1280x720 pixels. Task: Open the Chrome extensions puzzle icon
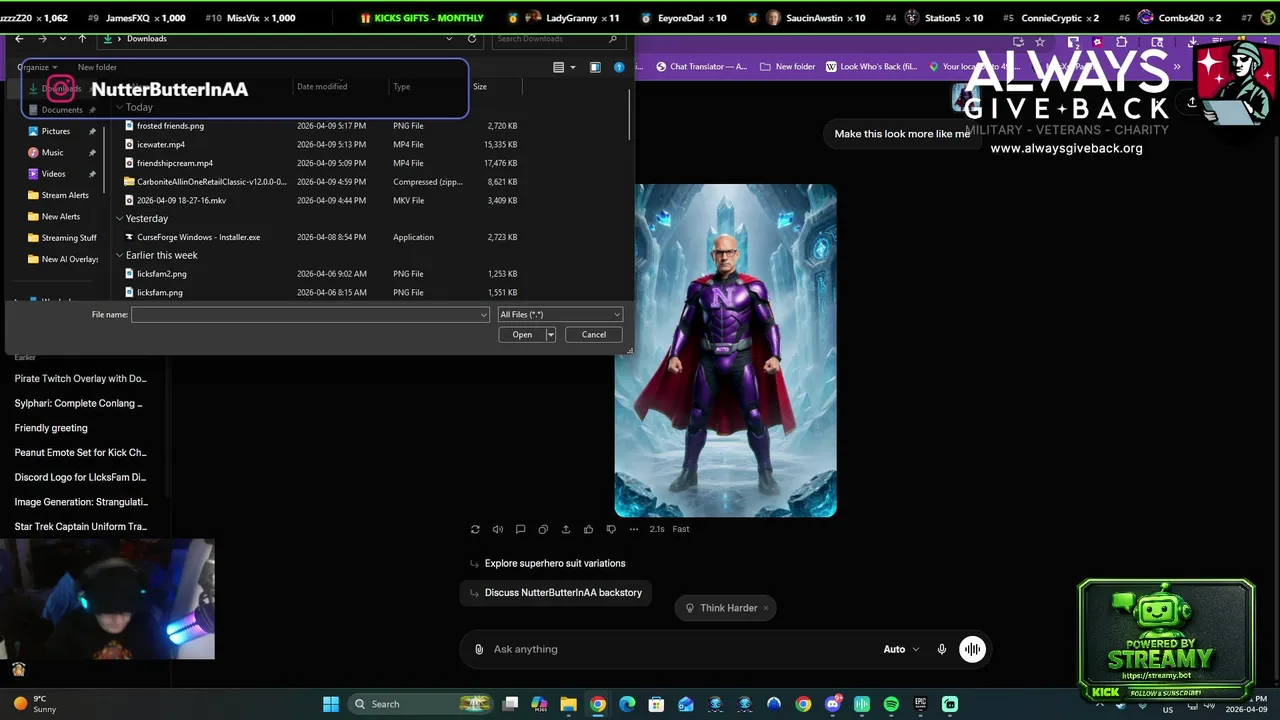pyautogui.click(x=1122, y=42)
